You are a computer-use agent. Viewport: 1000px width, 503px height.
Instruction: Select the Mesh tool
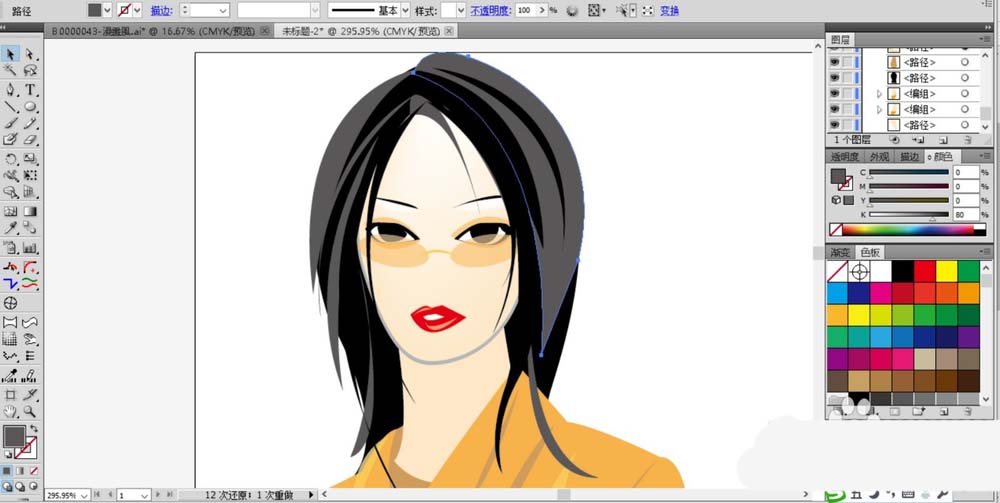[11, 211]
